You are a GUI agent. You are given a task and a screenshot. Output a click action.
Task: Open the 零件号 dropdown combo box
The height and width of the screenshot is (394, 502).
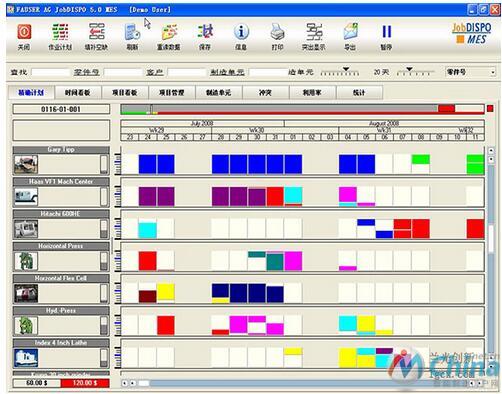470,72
